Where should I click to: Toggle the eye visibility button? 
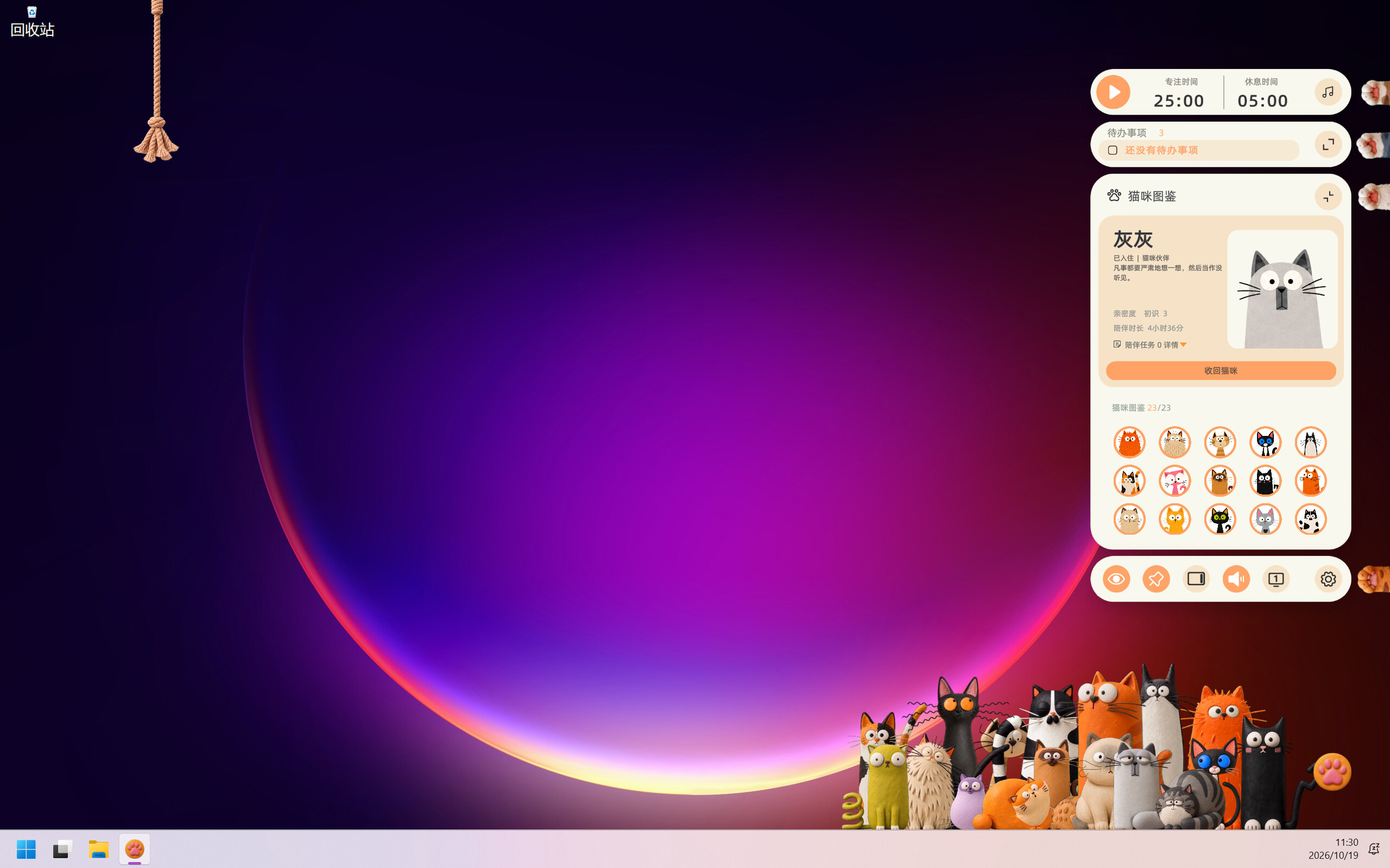1116,579
